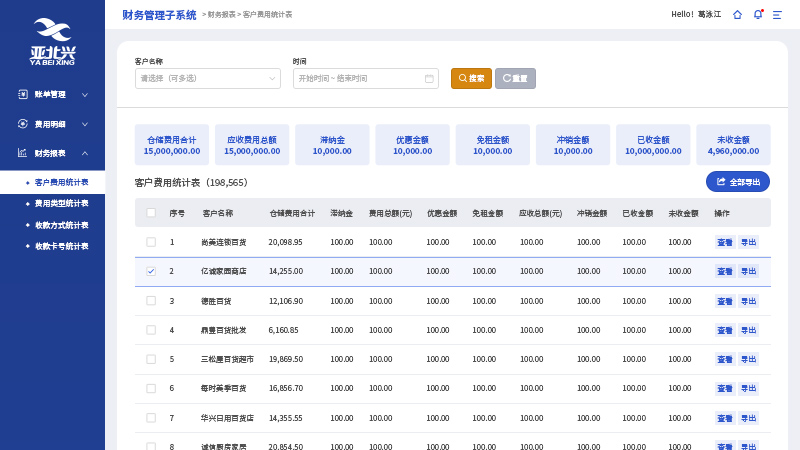Image resolution: width=800 pixels, height=450 pixels.
Task: Open 收款方式统计表 in the sidebar
Action: [61, 225]
